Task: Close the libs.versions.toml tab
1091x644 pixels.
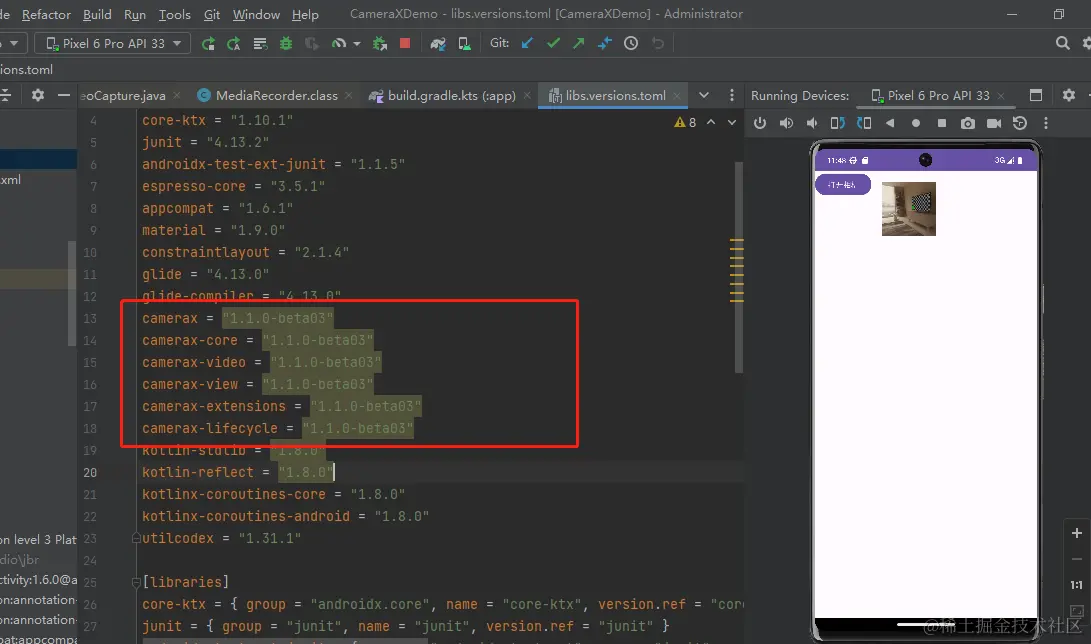Action: (x=677, y=95)
